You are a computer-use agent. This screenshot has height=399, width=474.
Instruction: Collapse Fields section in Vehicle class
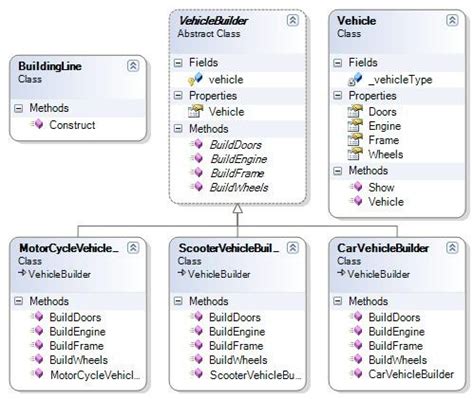click(338, 63)
